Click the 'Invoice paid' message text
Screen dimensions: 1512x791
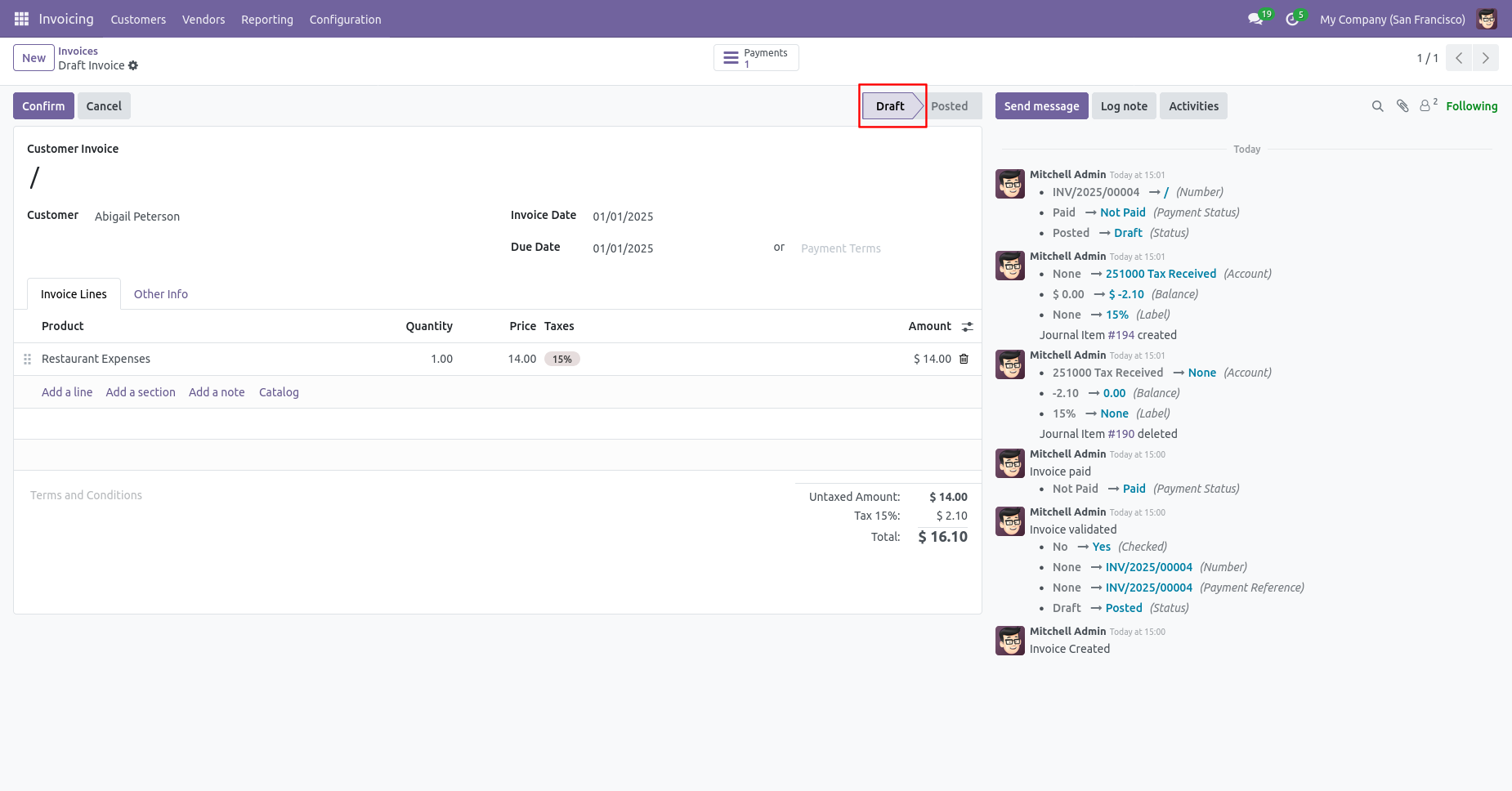click(1060, 471)
